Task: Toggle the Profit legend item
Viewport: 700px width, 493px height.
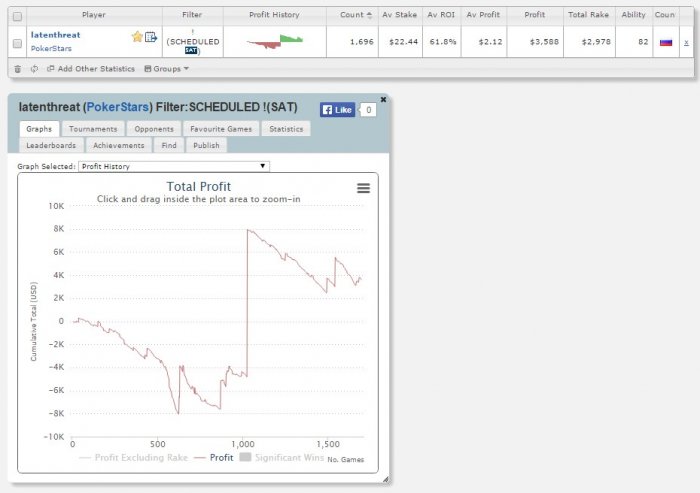Action: (x=214, y=458)
